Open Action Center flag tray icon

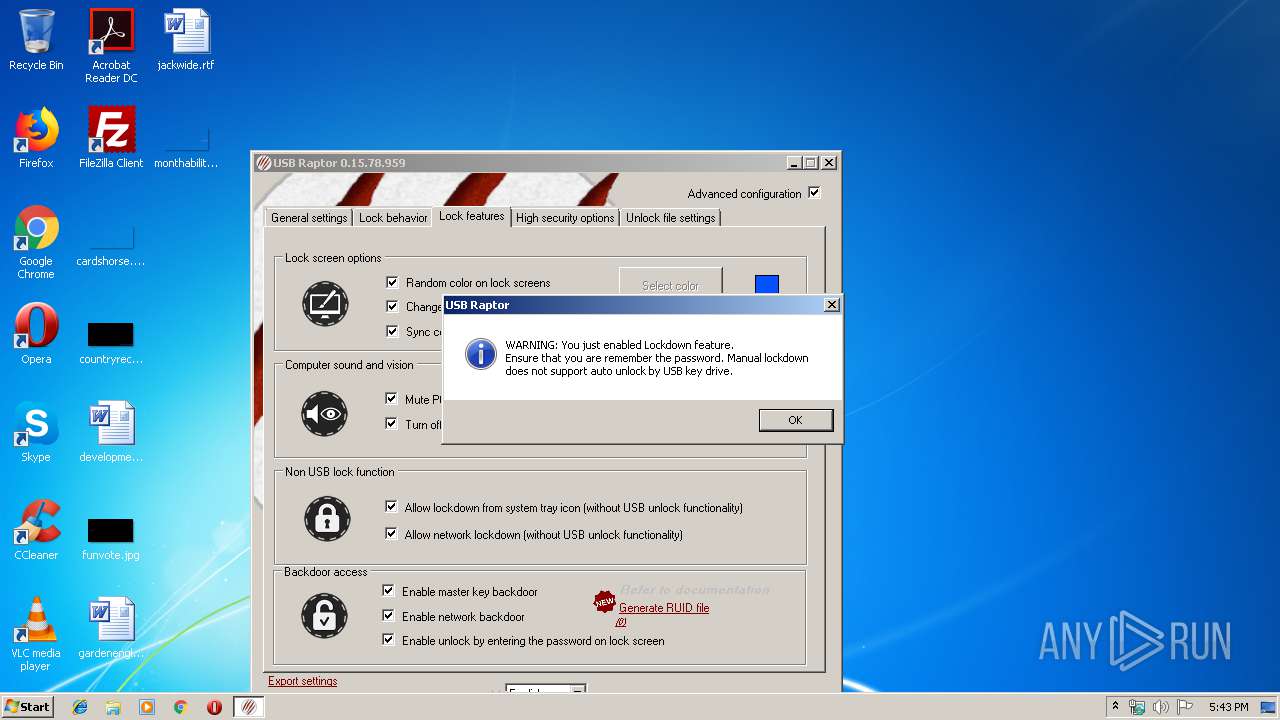point(1184,707)
